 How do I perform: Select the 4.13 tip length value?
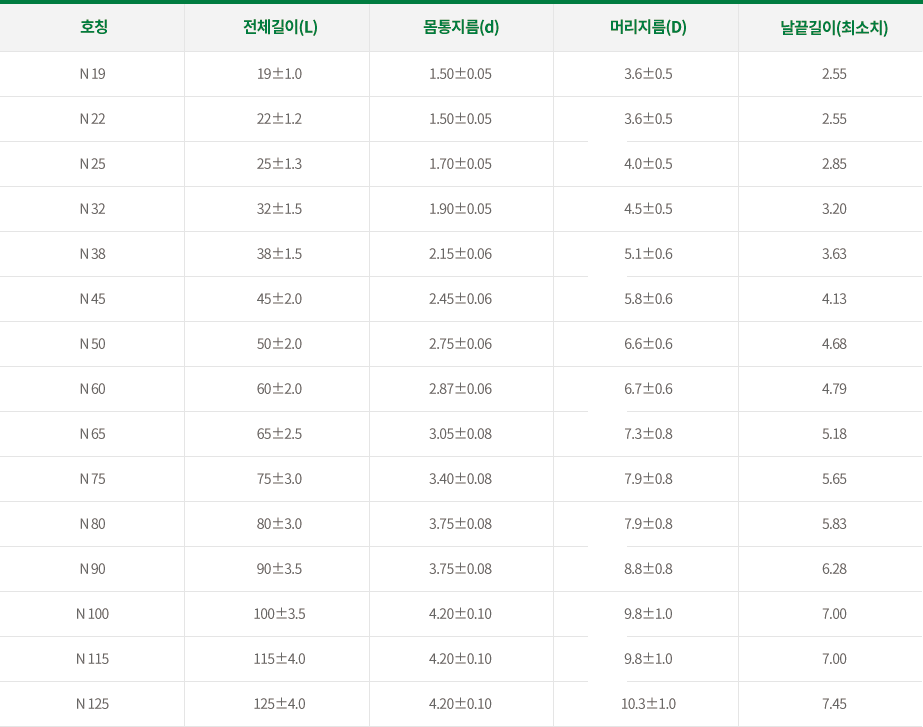[834, 299]
